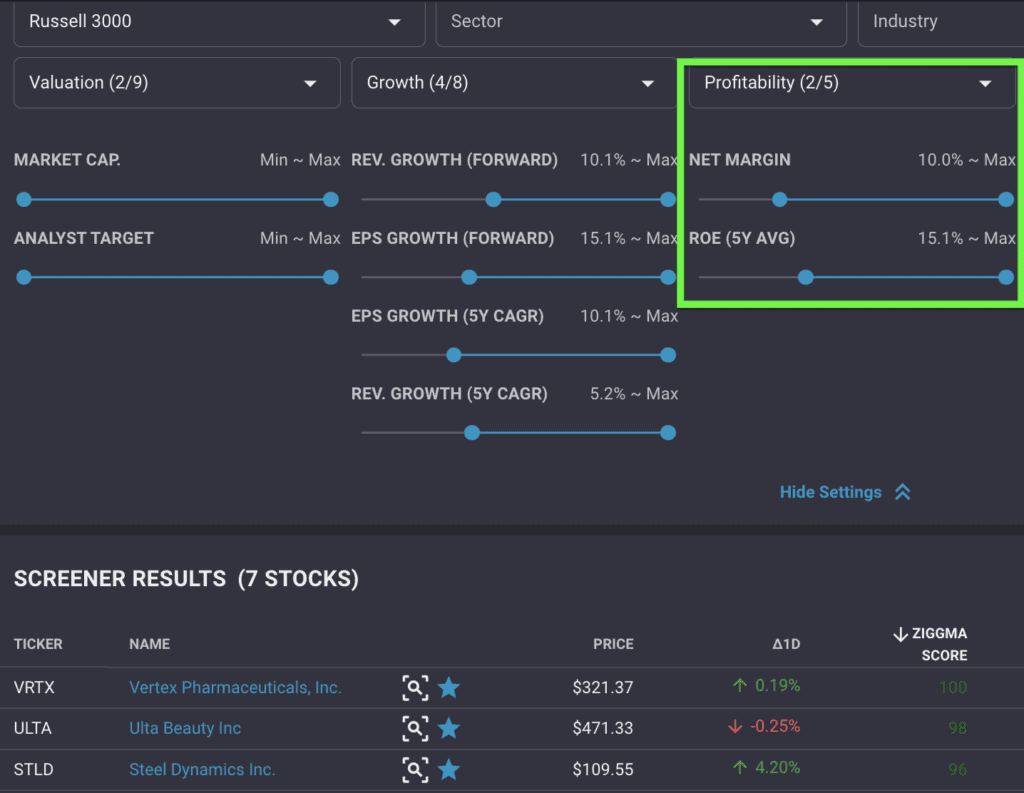
Task: Click the Hide Settings double-chevron icon
Action: point(903,492)
